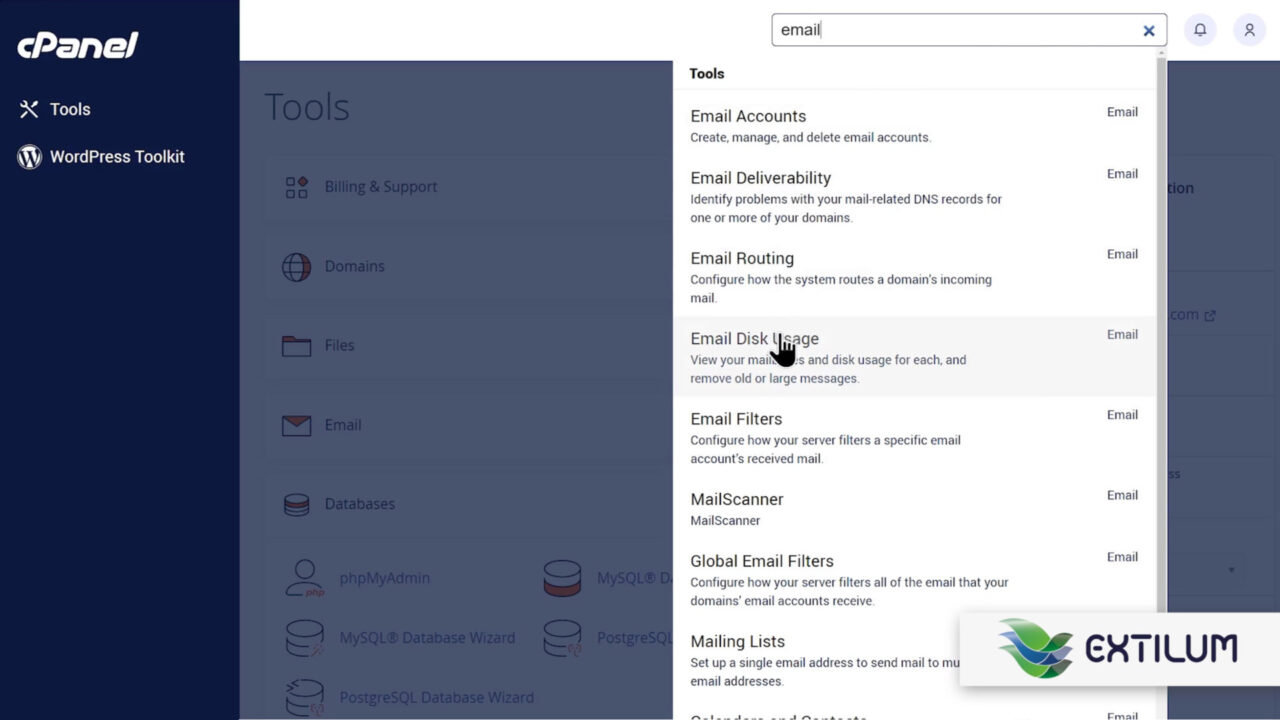Click the Billing & Support icon
The image size is (1280, 720).
pyautogui.click(x=296, y=186)
